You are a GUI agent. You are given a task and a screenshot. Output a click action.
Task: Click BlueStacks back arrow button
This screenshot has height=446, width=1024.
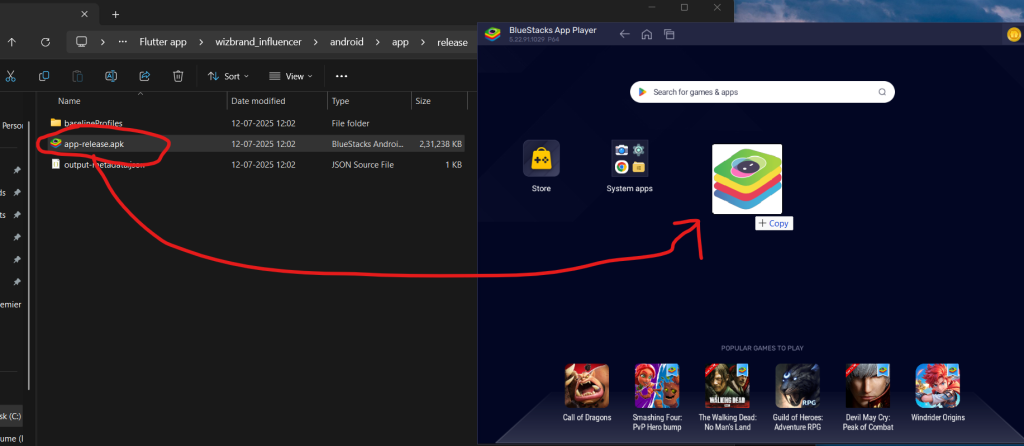[x=624, y=34]
